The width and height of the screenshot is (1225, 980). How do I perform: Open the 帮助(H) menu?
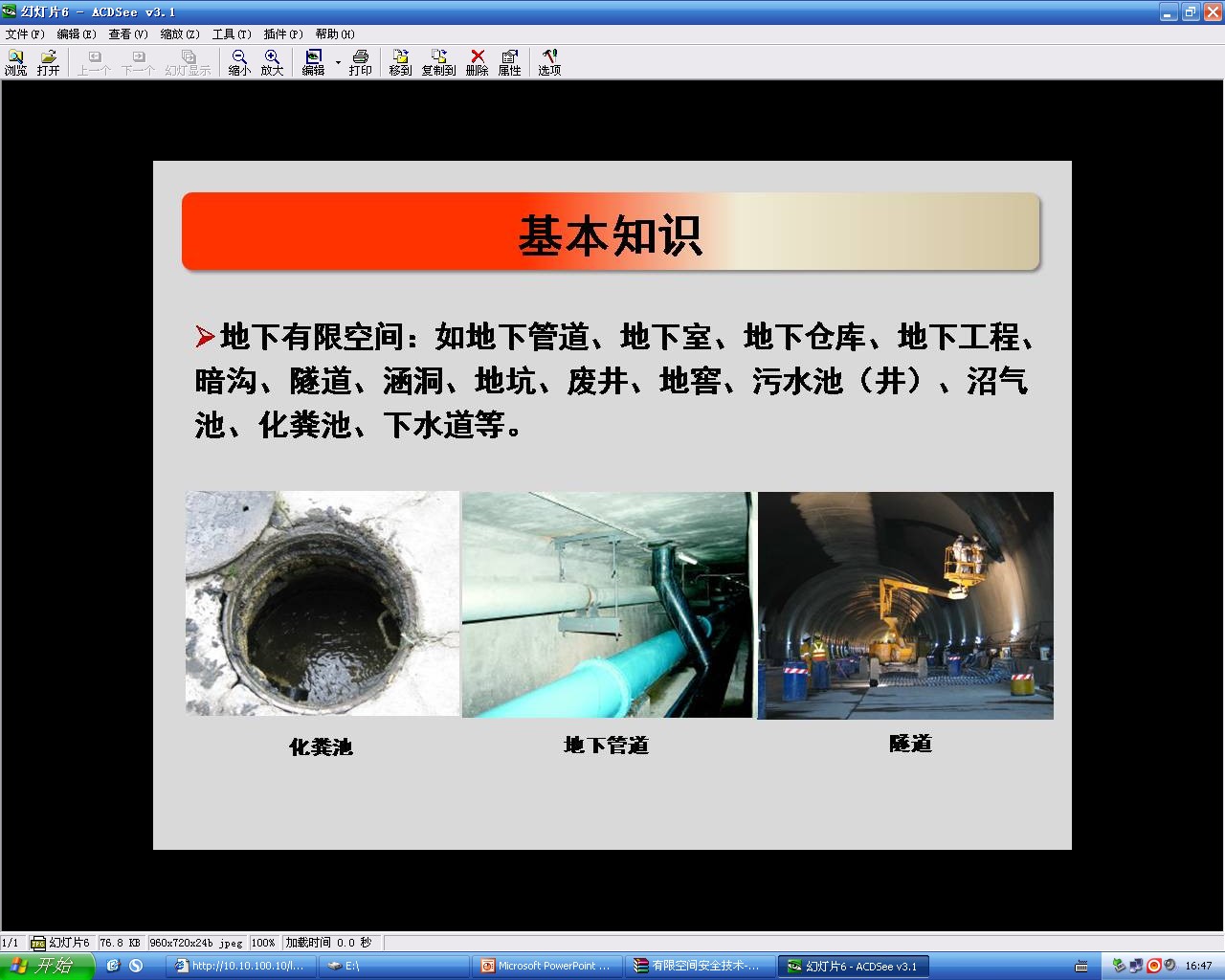335,34
